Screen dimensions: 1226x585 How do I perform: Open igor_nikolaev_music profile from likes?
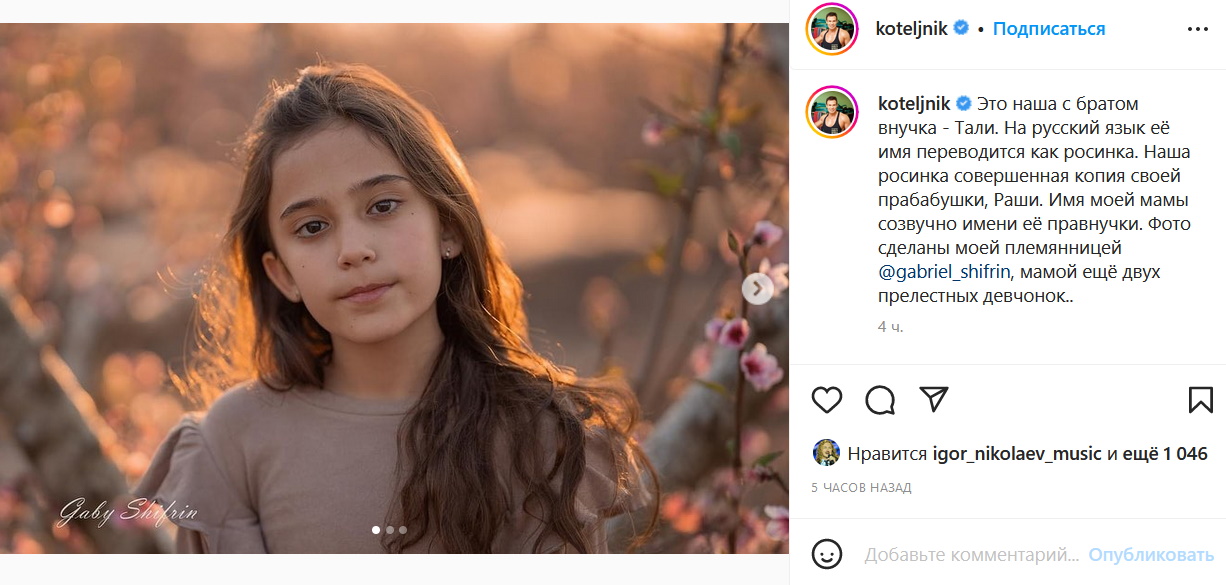(x=1017, y=454)
